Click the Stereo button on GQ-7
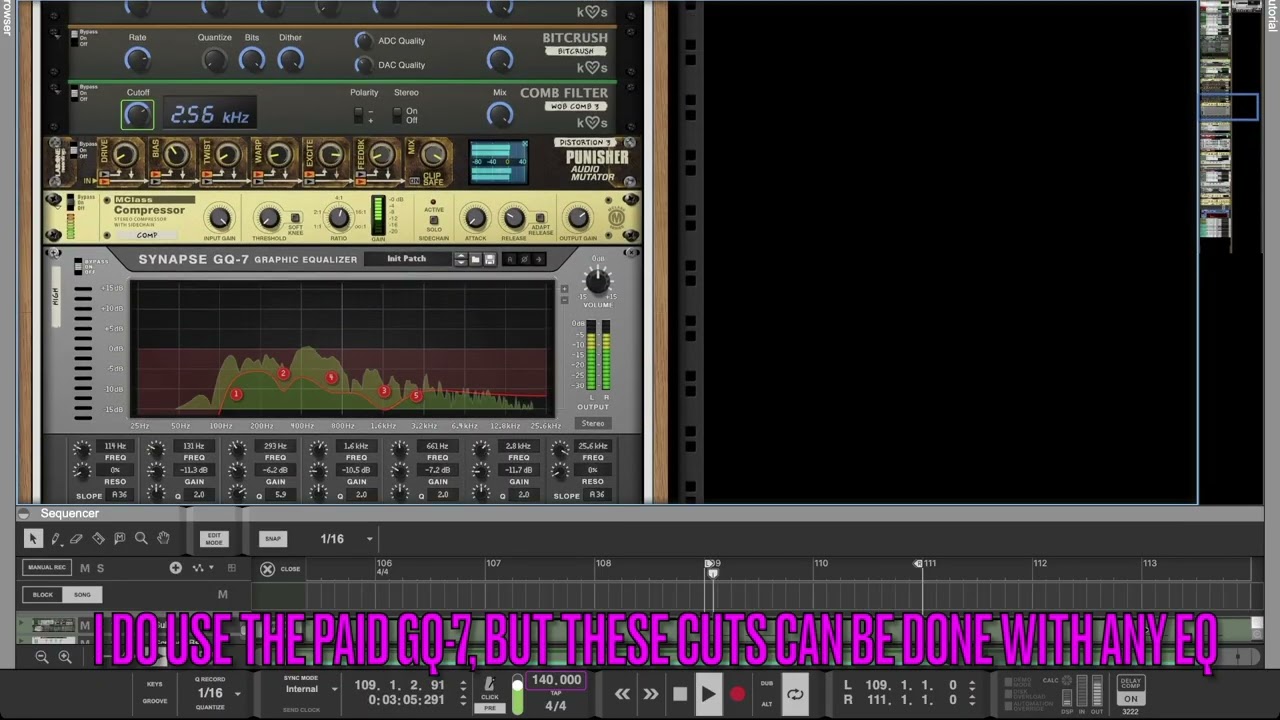1280x720 pixels. 593,423
